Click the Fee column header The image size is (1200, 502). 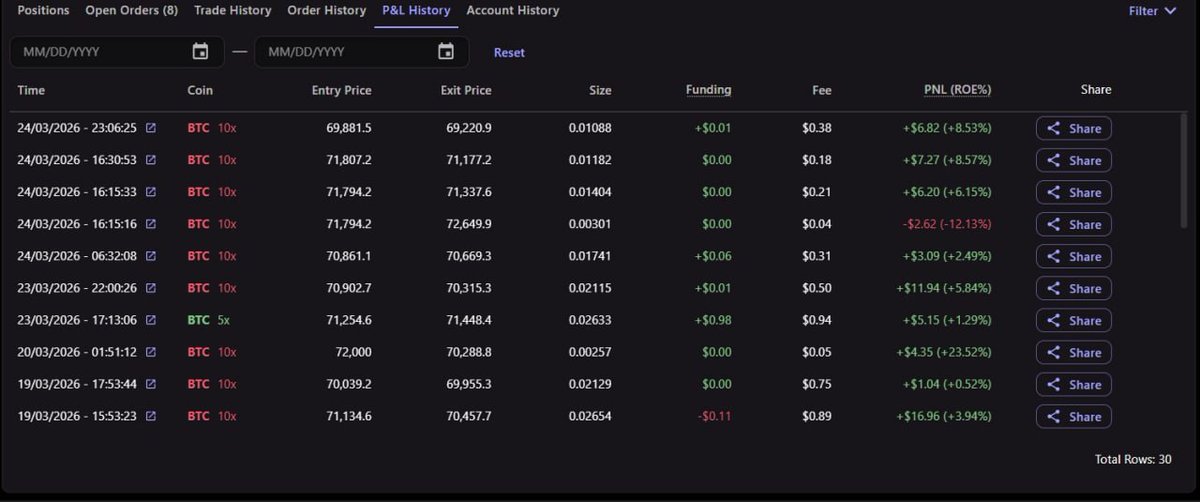click(822, 90)
